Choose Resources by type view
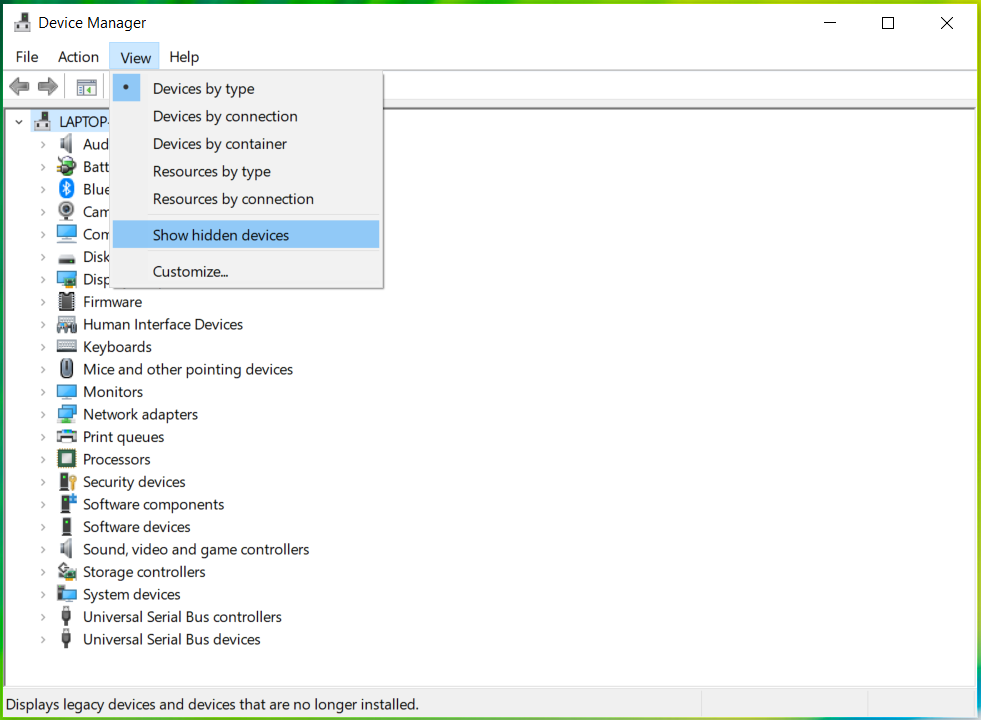This screenshot has width=981, height=720. (x=246, y=171)
